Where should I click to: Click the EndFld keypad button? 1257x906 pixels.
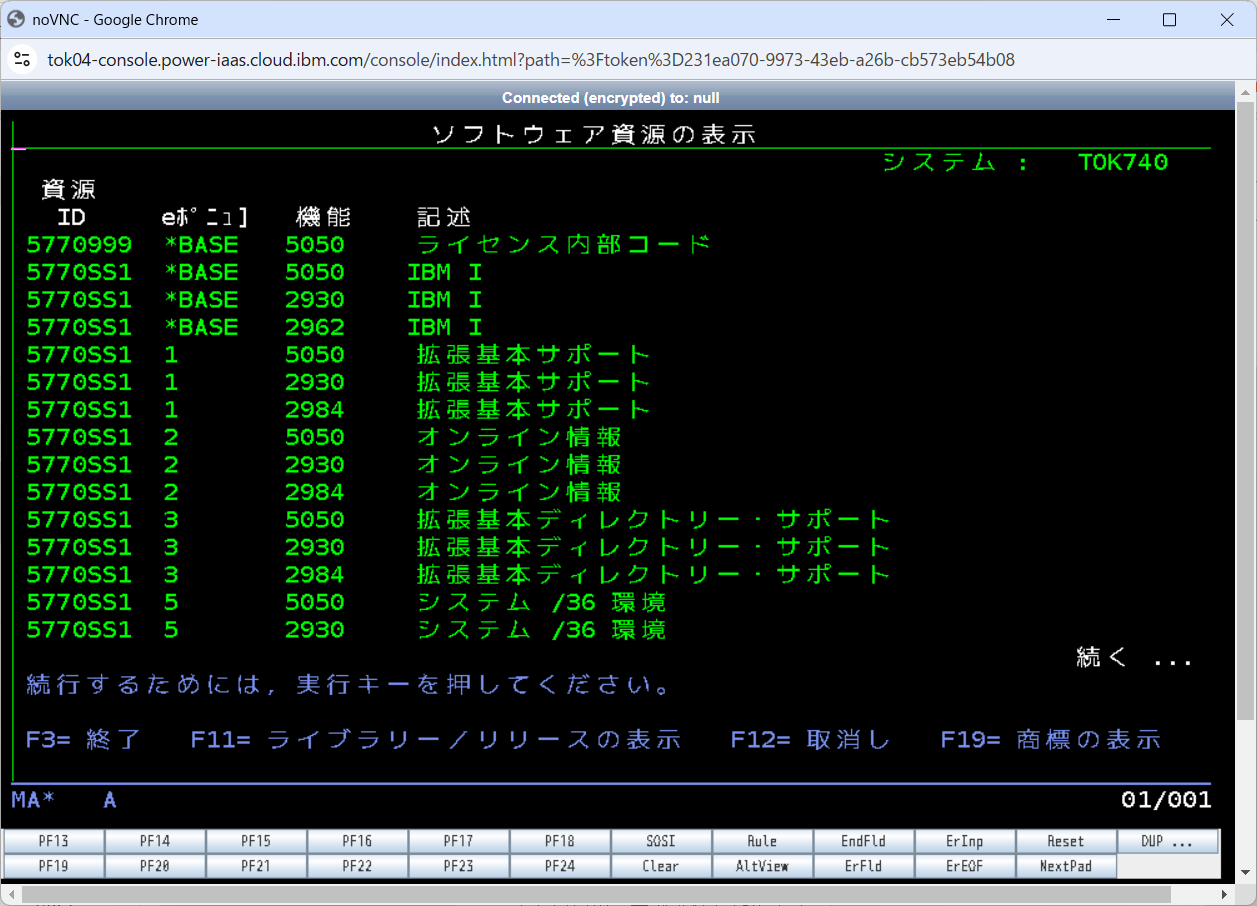[864, 841]
